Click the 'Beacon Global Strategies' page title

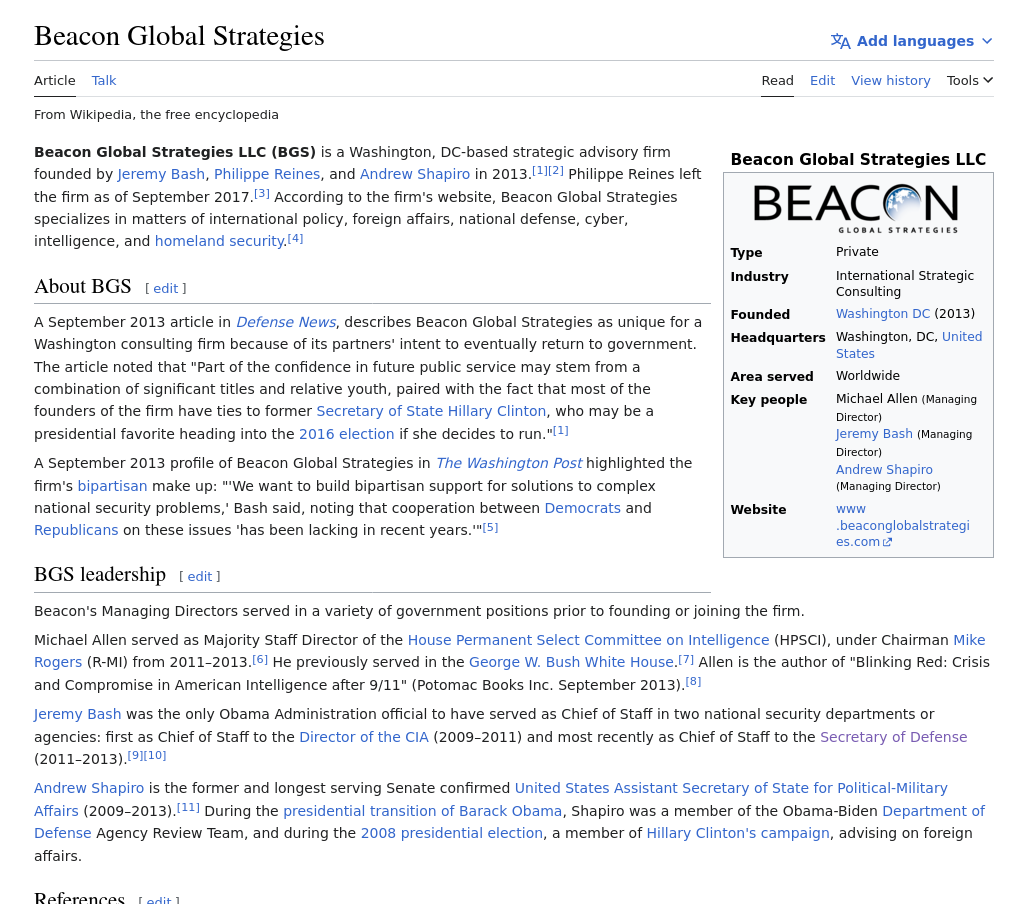[x=179, y=36]
